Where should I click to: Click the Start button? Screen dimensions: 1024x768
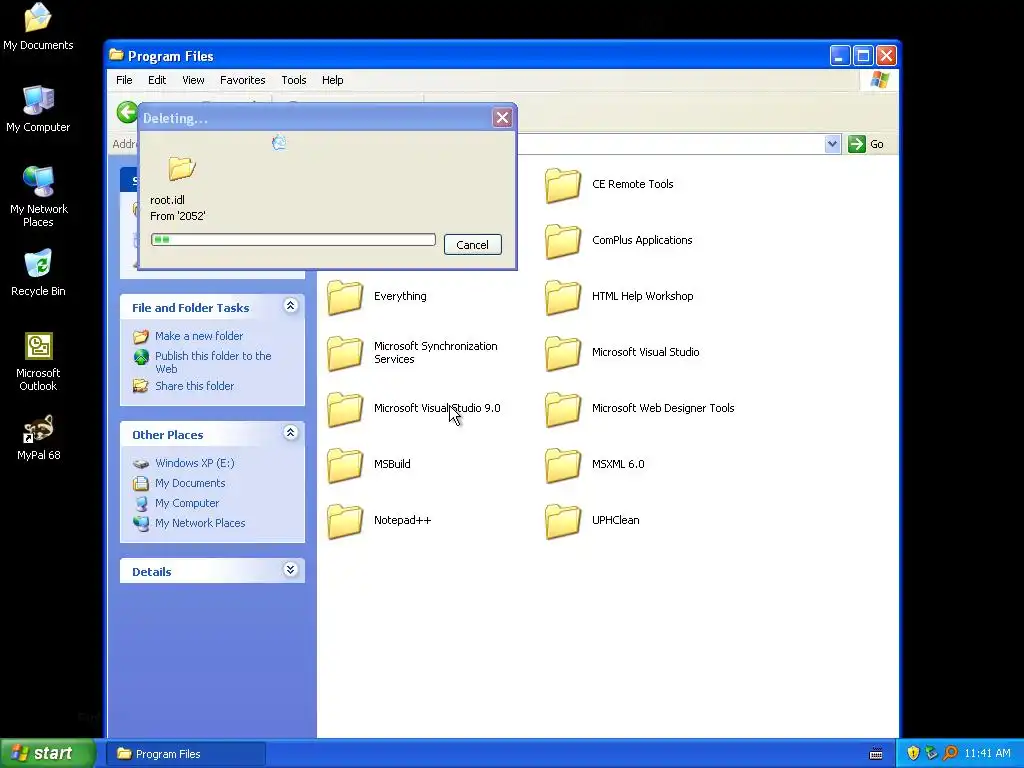pos(48,753)
